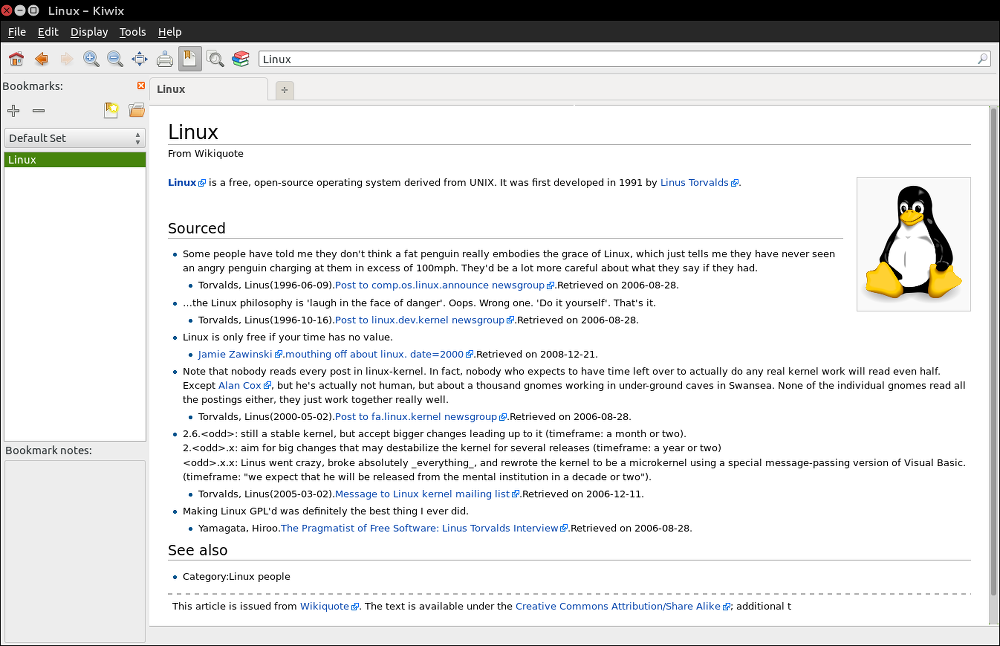Zoom out of the article

(x=115, y=59)
